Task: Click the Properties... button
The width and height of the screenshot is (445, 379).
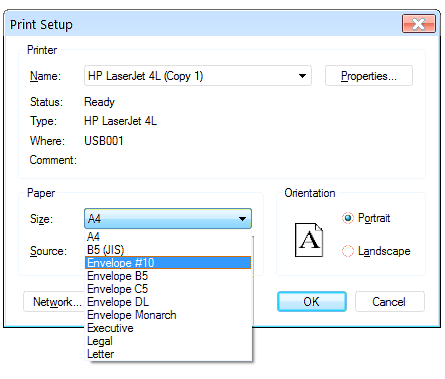Action: 369,76
